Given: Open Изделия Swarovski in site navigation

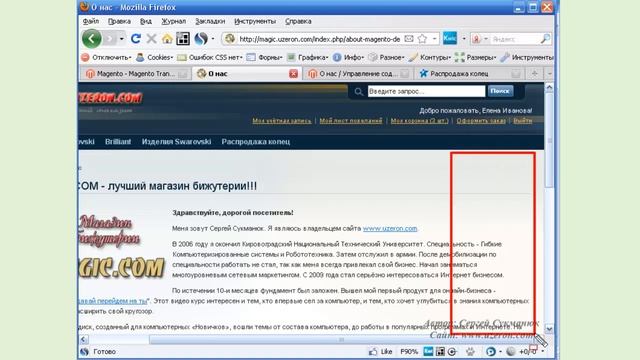Looking at the screenshot, I should [x=176, y=142].
